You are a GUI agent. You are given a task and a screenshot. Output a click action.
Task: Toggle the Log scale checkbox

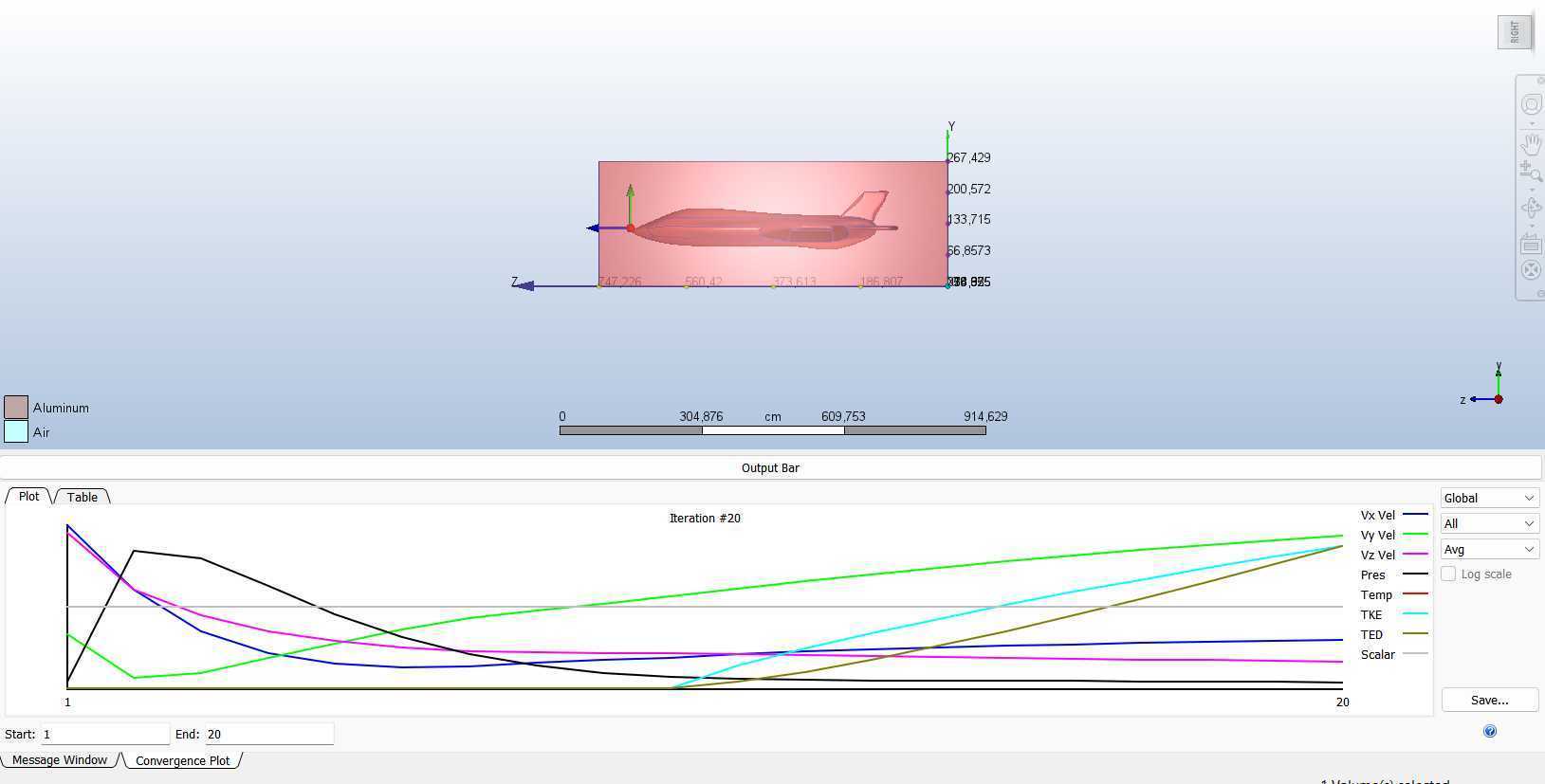(x=1448, y=574)
